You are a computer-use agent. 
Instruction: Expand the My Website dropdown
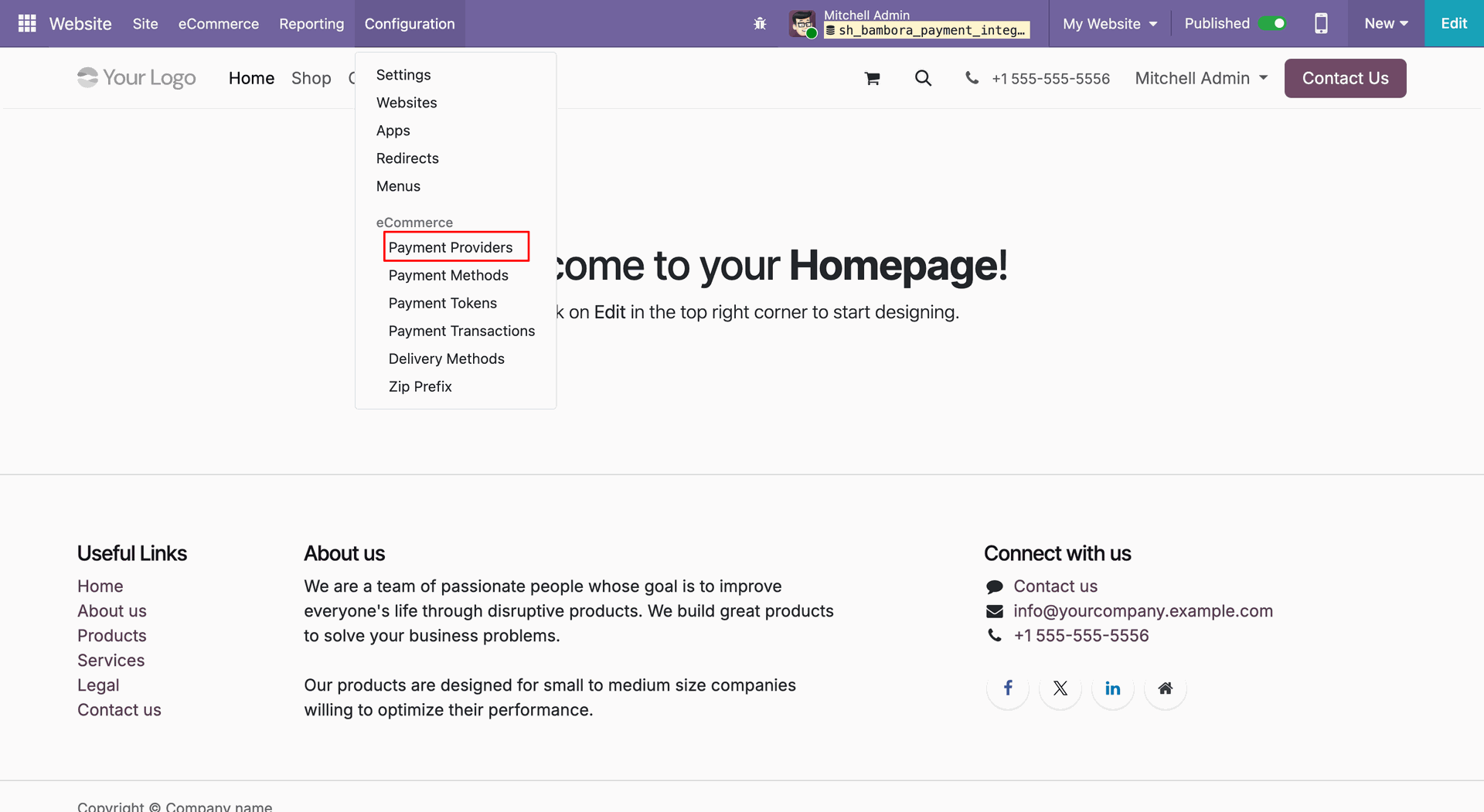(1110, 23)
